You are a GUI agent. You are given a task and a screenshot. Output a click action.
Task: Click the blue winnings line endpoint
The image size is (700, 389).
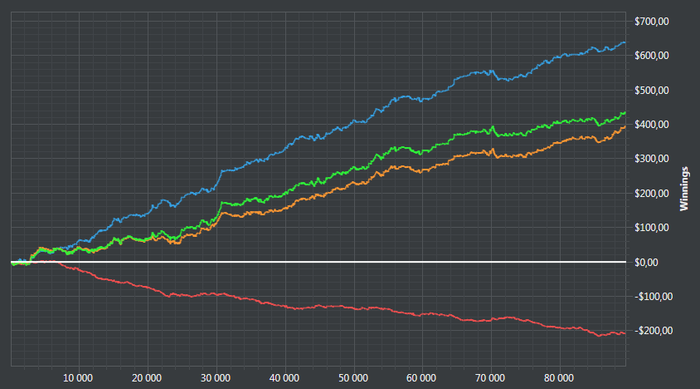click(624, 42)
